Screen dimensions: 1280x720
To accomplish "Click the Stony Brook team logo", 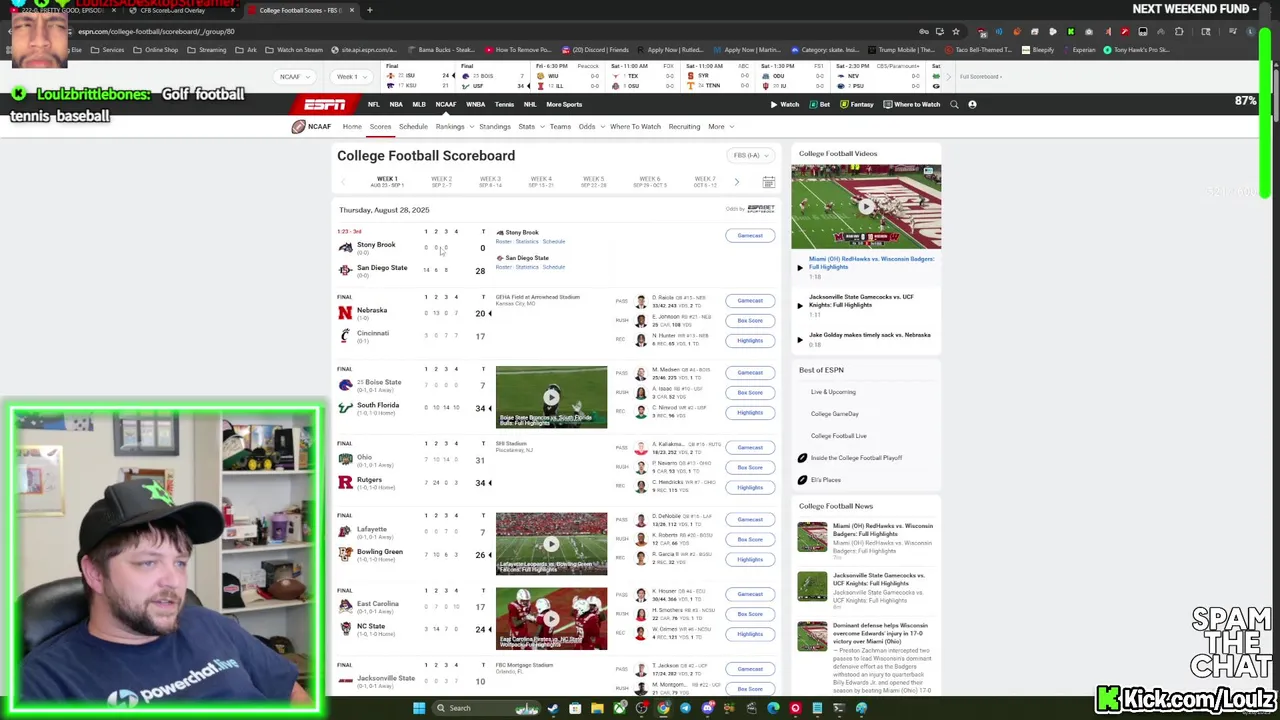I will click(345, 247).
